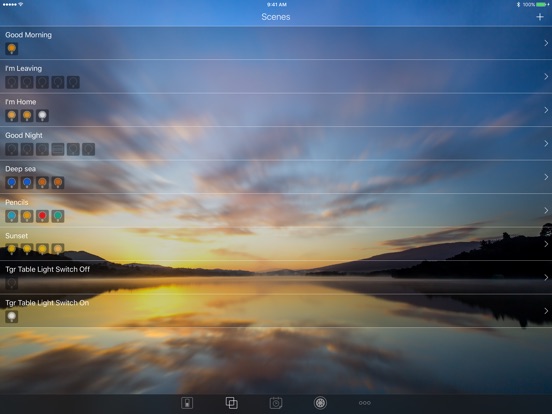Screen dimensions: 552x414
Task: Select the "Deep sea" scene title
Action: pos(20,169)
